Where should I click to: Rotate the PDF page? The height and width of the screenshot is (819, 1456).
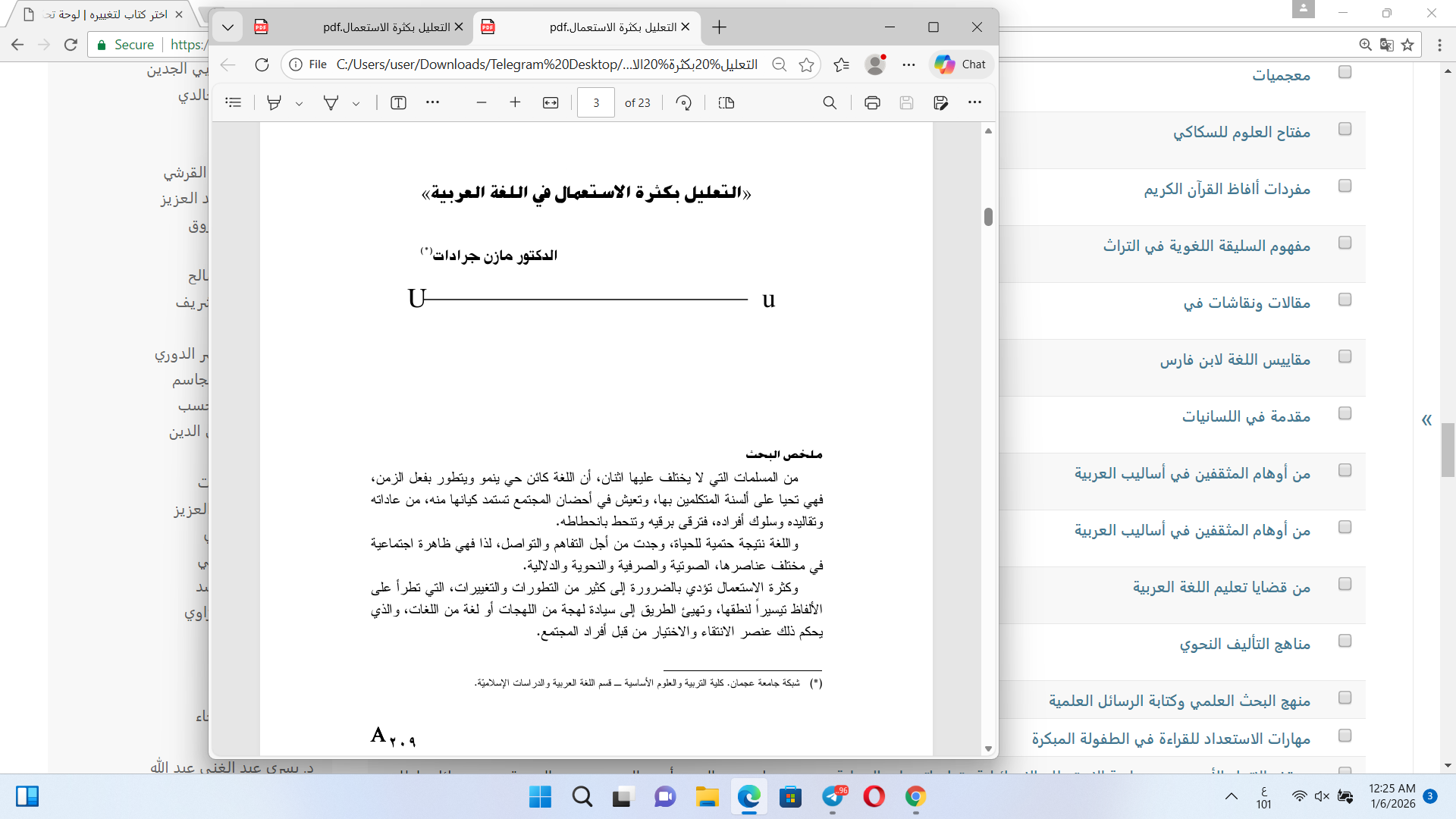click(683, 102)
